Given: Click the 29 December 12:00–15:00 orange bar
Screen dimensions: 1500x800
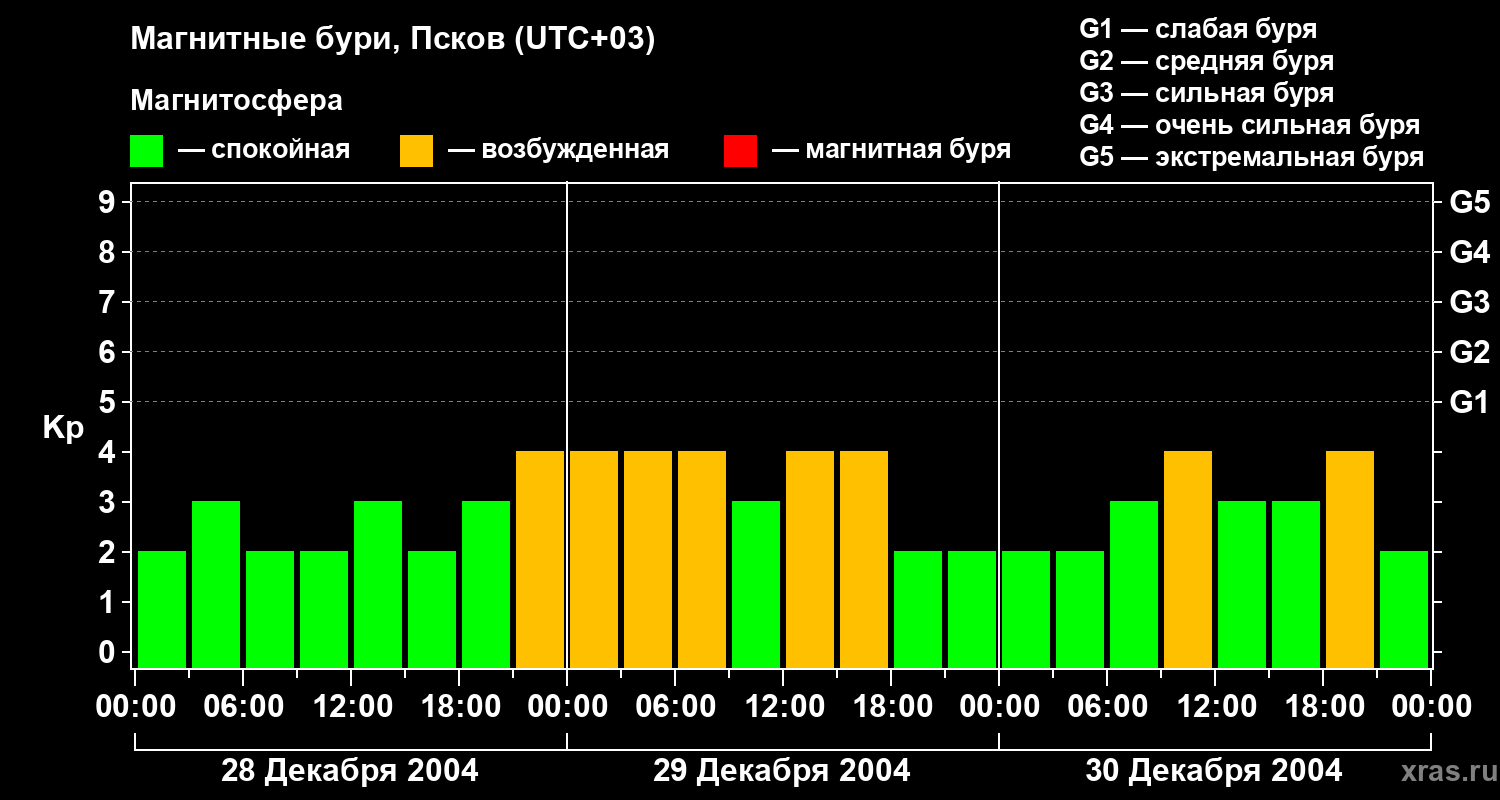Looking at the screenshot, I should (810, 559).
